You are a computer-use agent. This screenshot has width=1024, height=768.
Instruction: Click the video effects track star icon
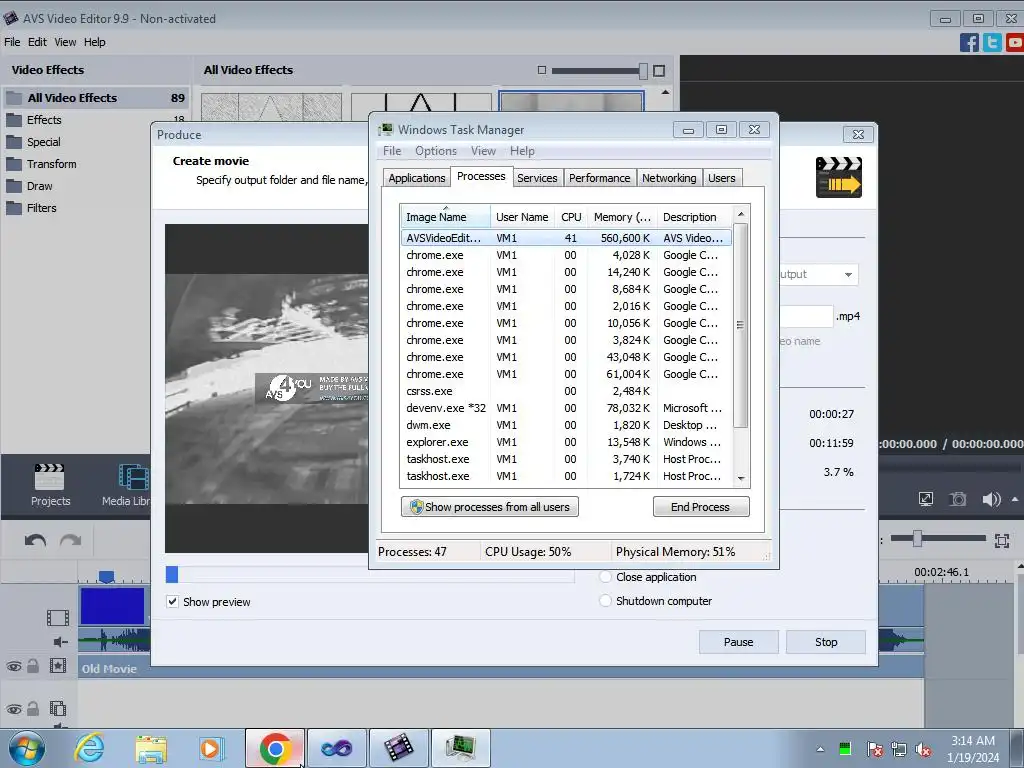coord(57,666)
